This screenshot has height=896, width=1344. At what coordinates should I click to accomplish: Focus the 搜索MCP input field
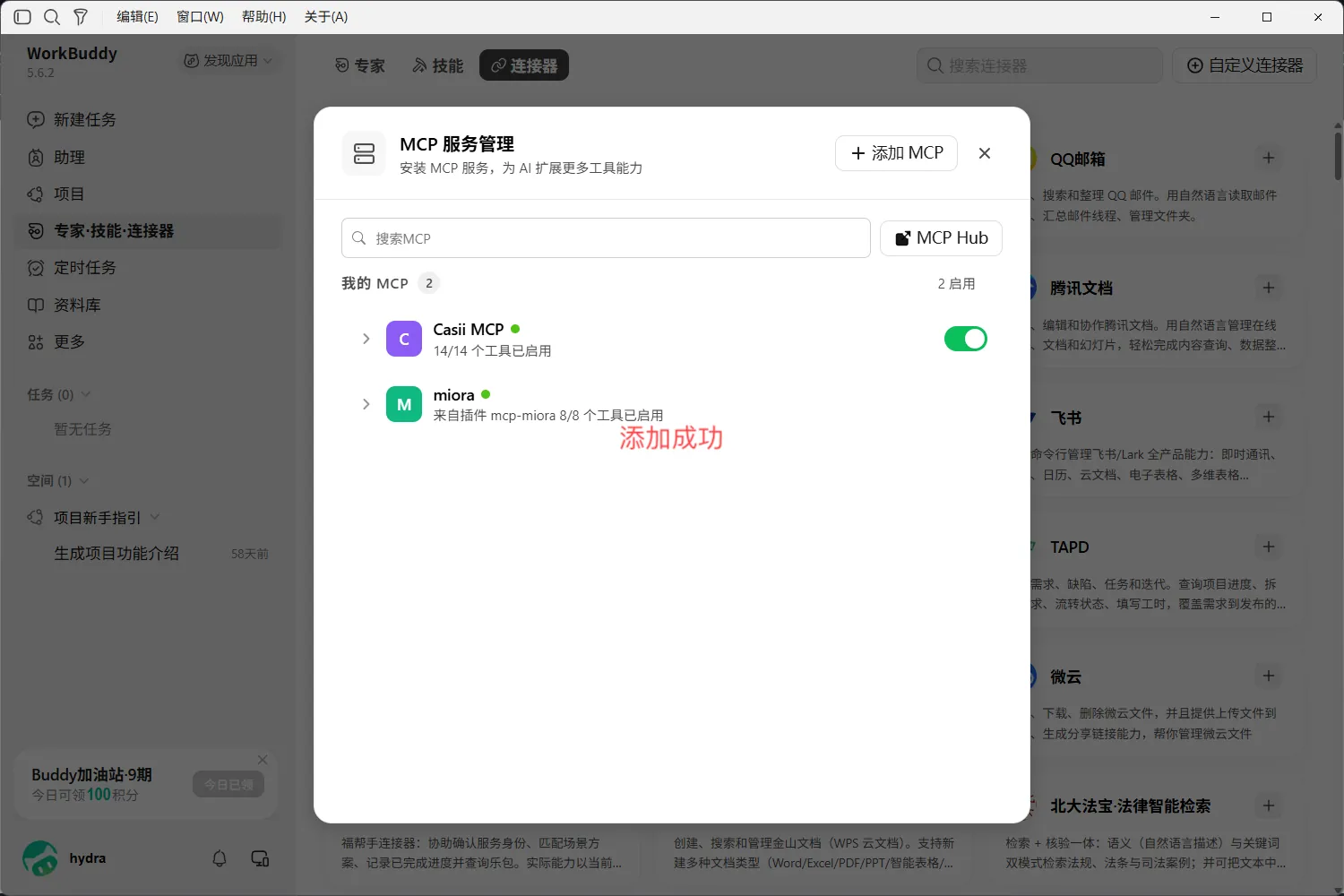[x=606, y=238]
